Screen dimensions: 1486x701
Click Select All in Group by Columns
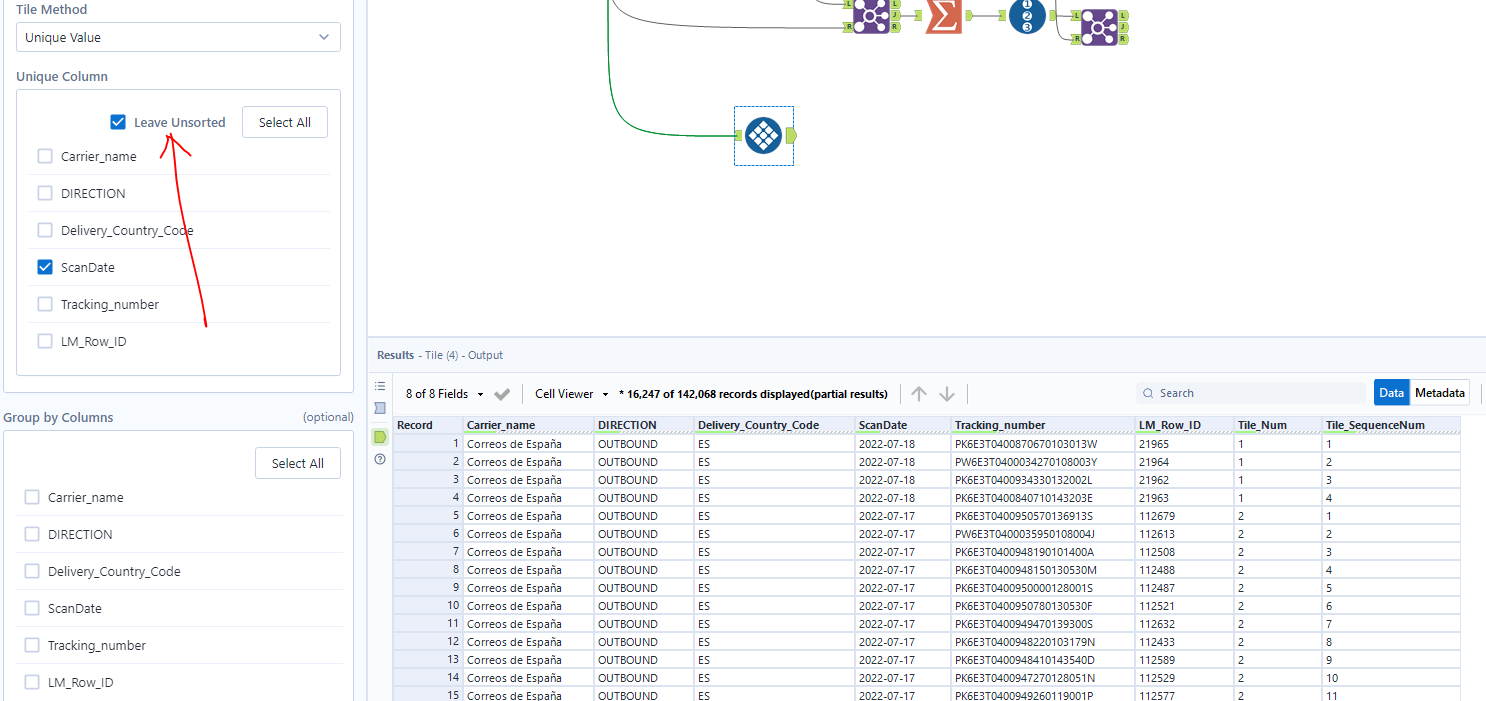coord(297,462)
